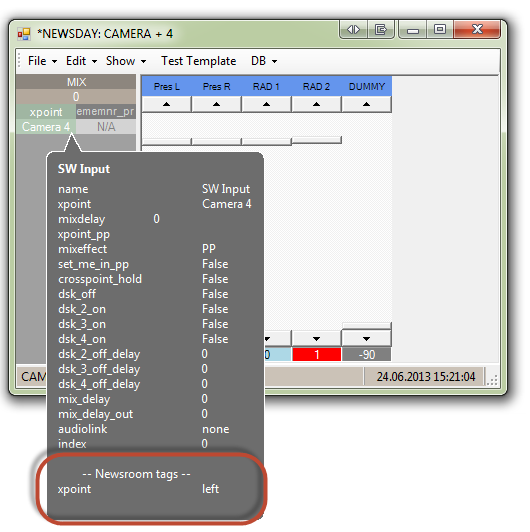Open the DB dropdown menu
This screenshot has height=532, width=530.
click(x=264, y=61)
